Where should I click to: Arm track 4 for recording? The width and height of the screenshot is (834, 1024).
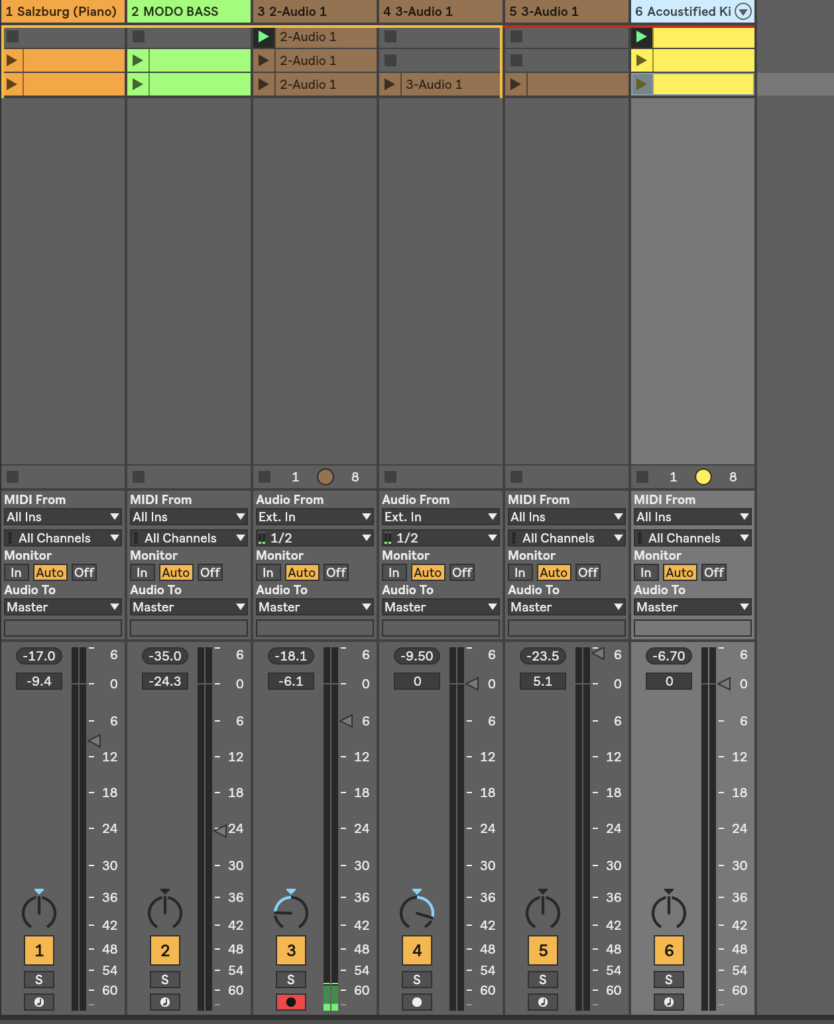(417, 1002)
